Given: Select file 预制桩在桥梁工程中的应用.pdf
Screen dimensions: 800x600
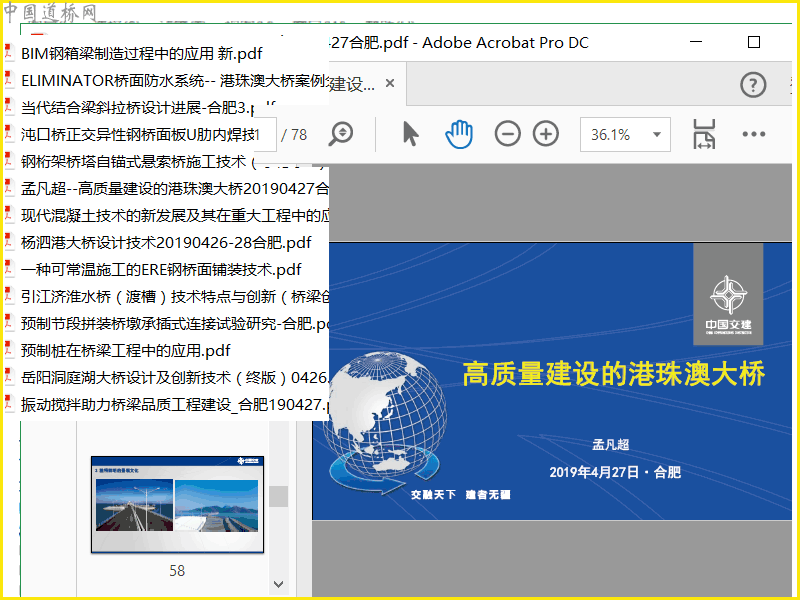Looking at the screenshot, I should 126,351.
